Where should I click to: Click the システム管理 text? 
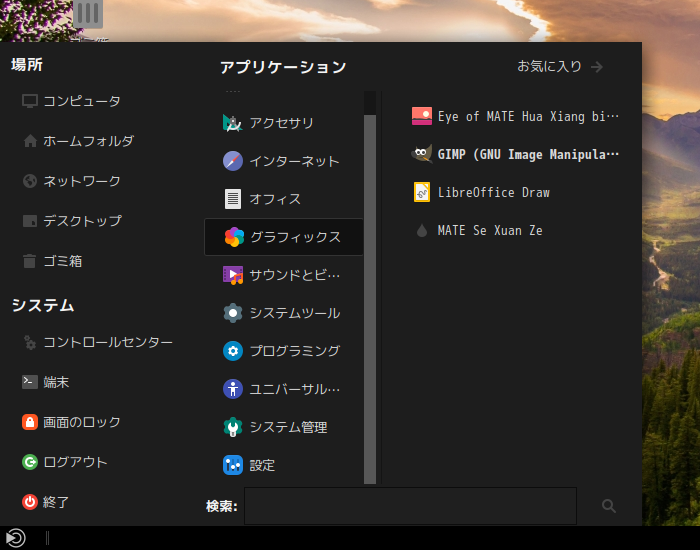(288, 427)
